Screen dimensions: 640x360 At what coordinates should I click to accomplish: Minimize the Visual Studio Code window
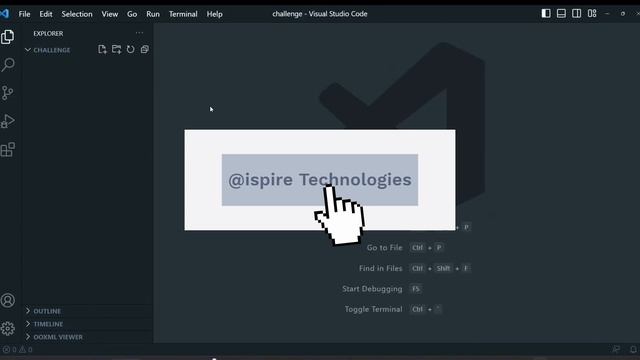(x=607, y=13)
